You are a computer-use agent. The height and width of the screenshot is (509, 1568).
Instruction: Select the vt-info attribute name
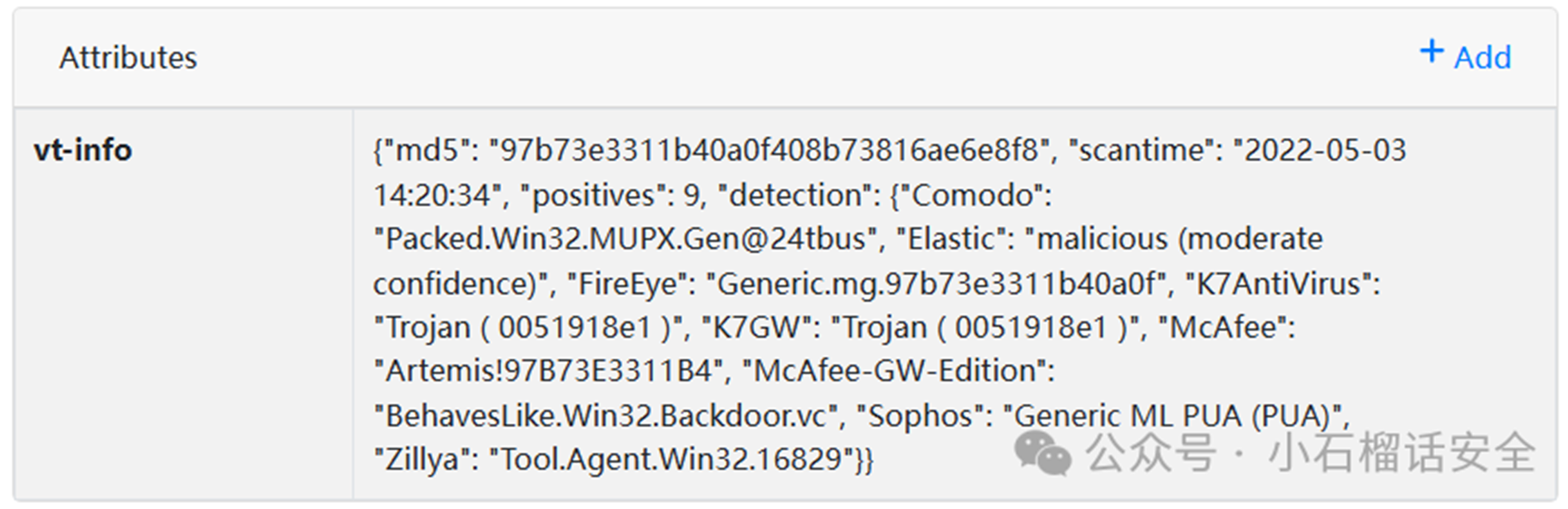82,150
